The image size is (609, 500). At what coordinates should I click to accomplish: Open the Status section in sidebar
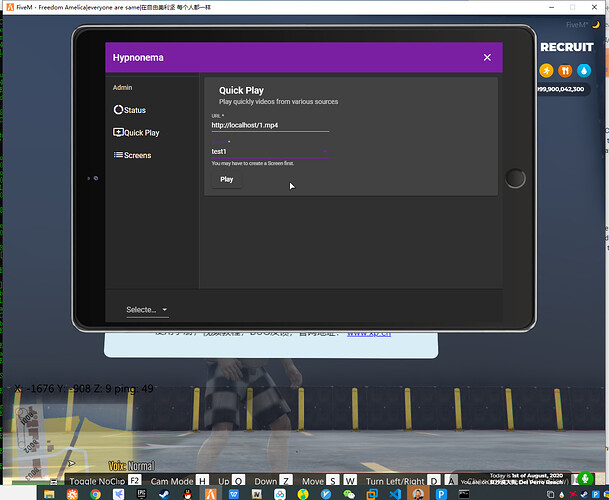[130, 110]
